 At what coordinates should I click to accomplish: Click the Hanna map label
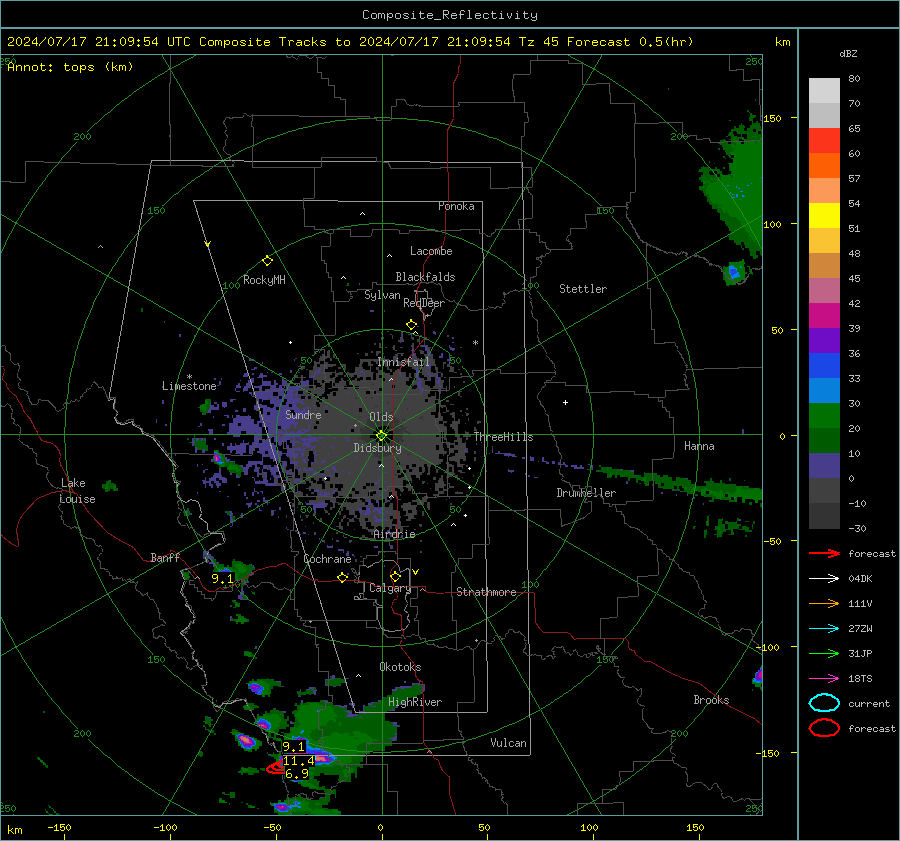coord(699,446)
